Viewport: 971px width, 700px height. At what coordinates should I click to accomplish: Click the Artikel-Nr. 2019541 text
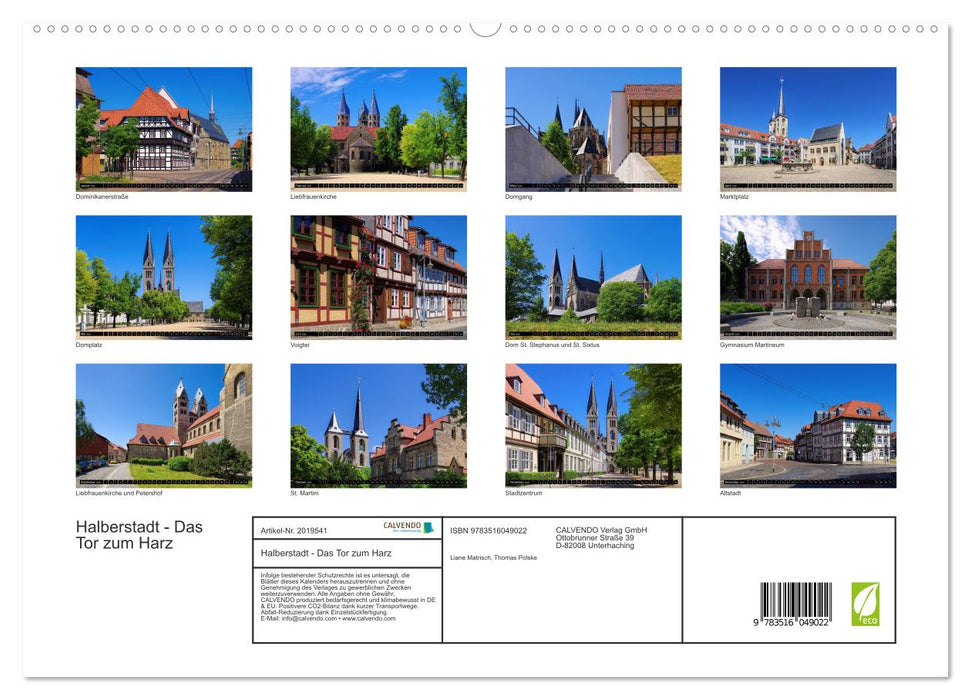click(296, 531)
